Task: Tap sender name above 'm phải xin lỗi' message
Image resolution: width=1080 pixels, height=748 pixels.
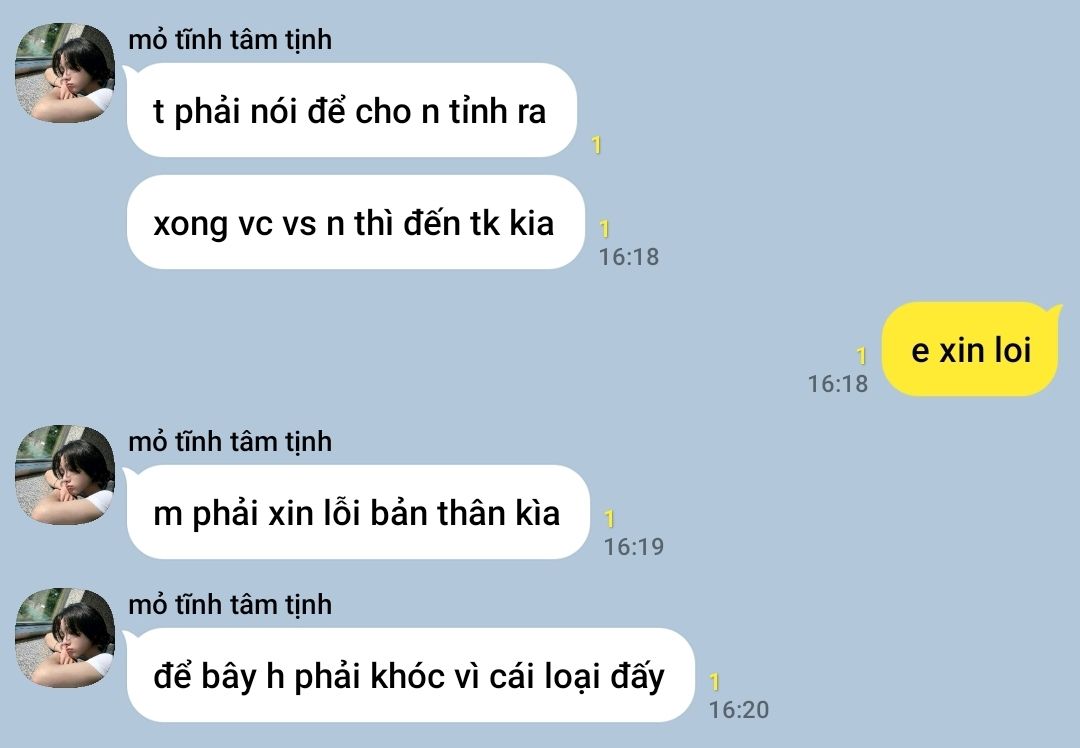Action: [x=230, y=441]
